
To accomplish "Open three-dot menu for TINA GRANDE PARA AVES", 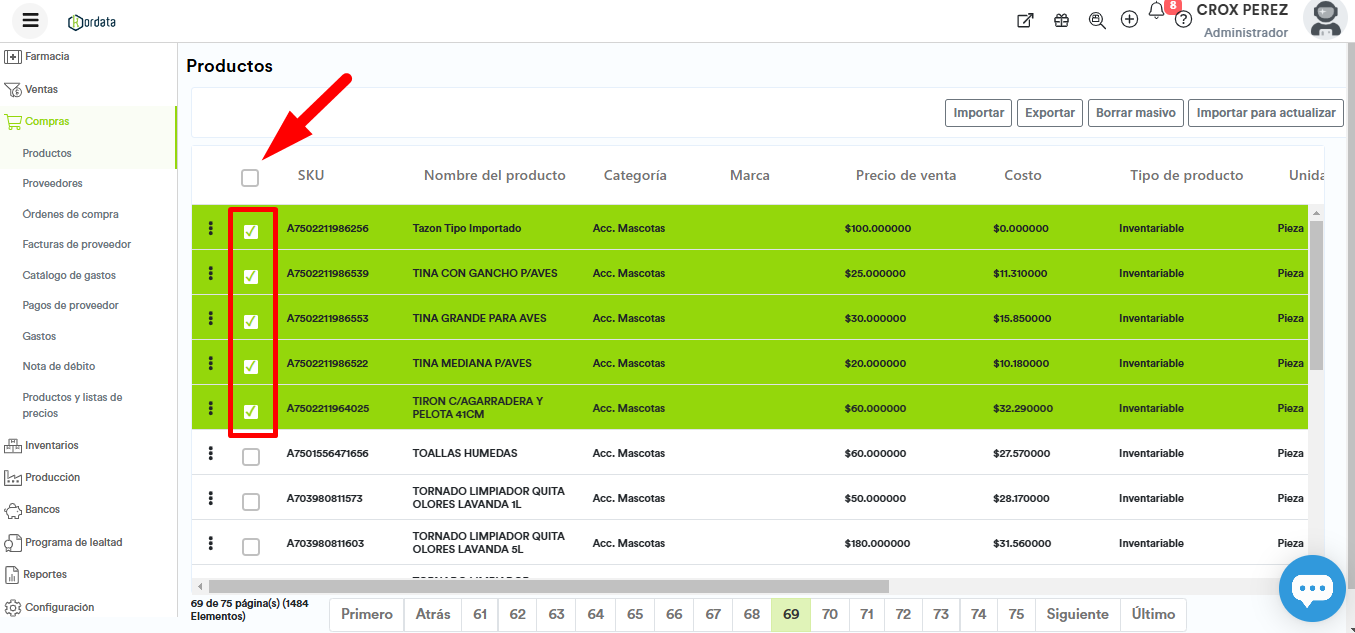I will click(x=210, y=319).
